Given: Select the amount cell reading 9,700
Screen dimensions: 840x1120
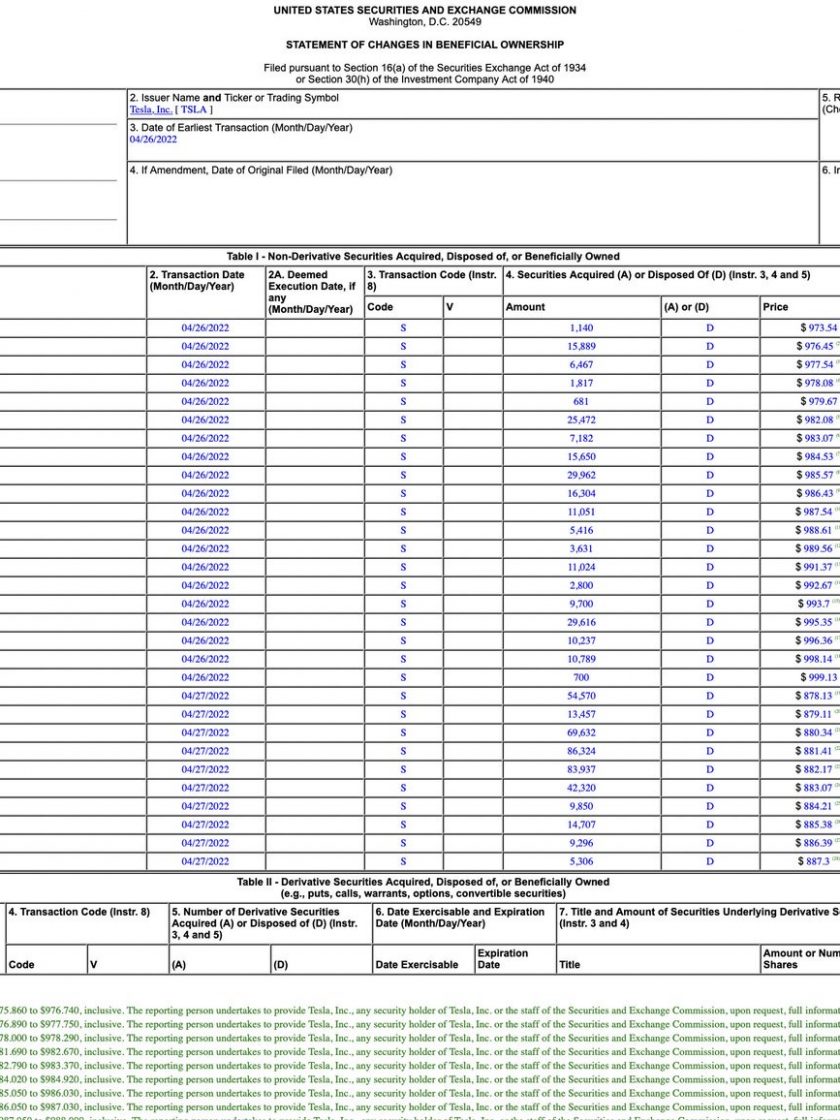Looking at the screenshot, I should [x=581, y=604].
